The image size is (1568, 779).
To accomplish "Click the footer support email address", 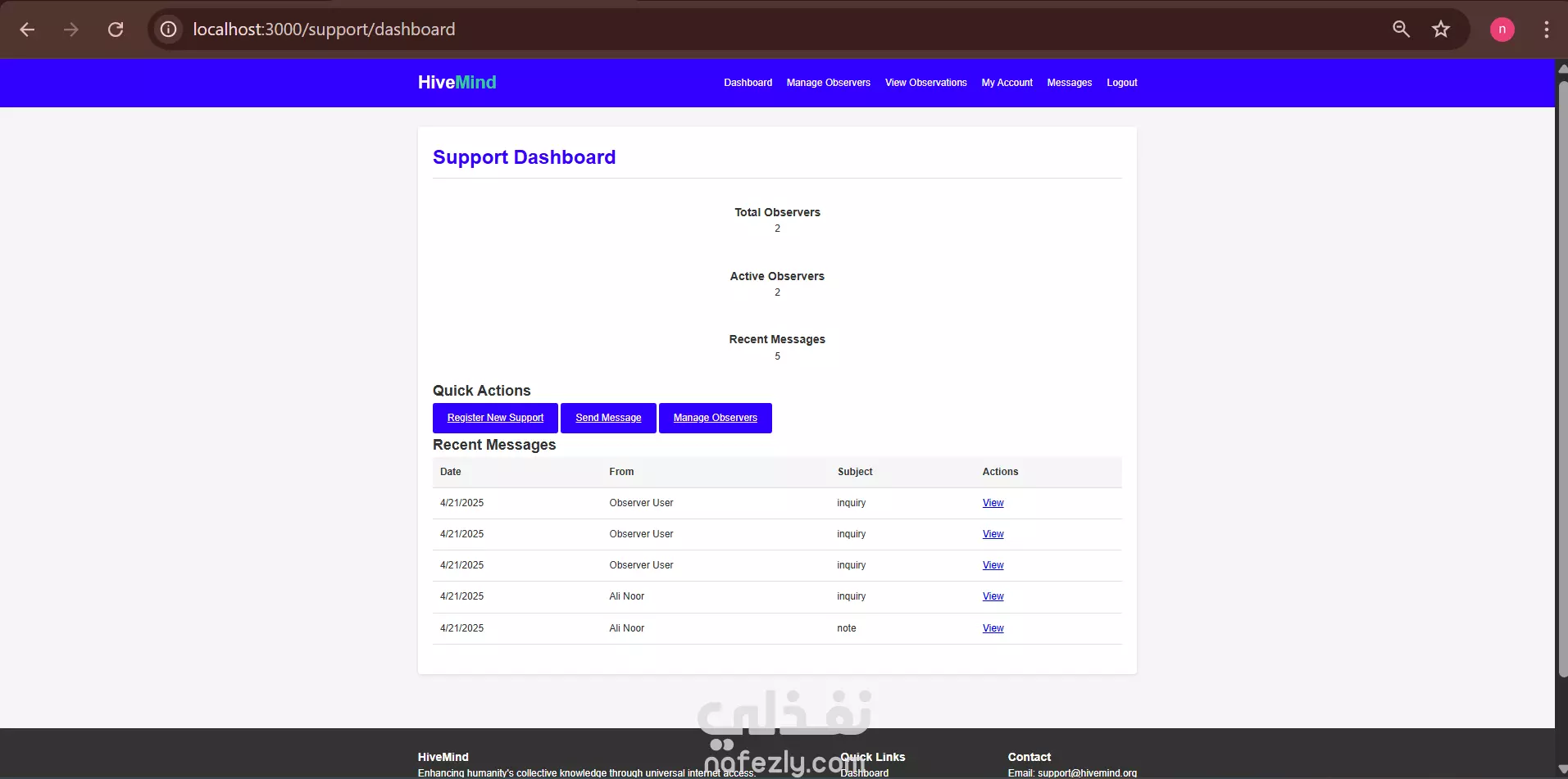I will (x=1087, y=772).
